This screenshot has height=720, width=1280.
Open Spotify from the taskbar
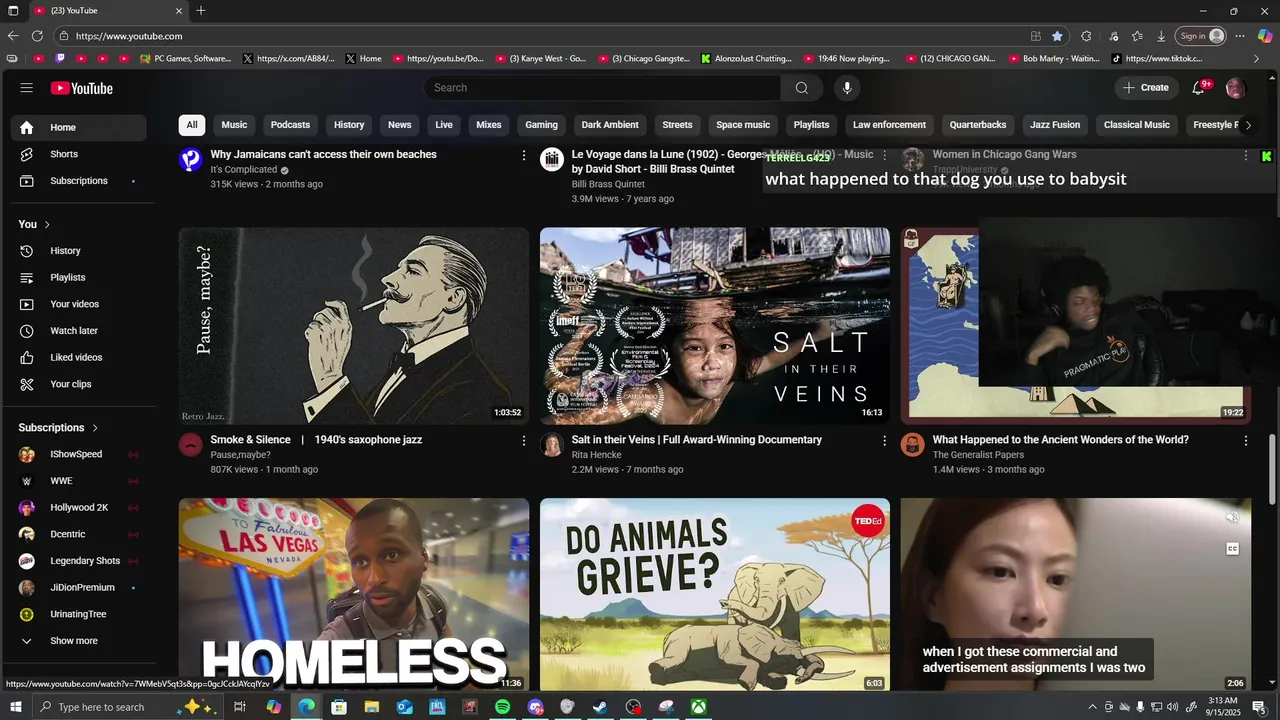click(x=502, y=707)
